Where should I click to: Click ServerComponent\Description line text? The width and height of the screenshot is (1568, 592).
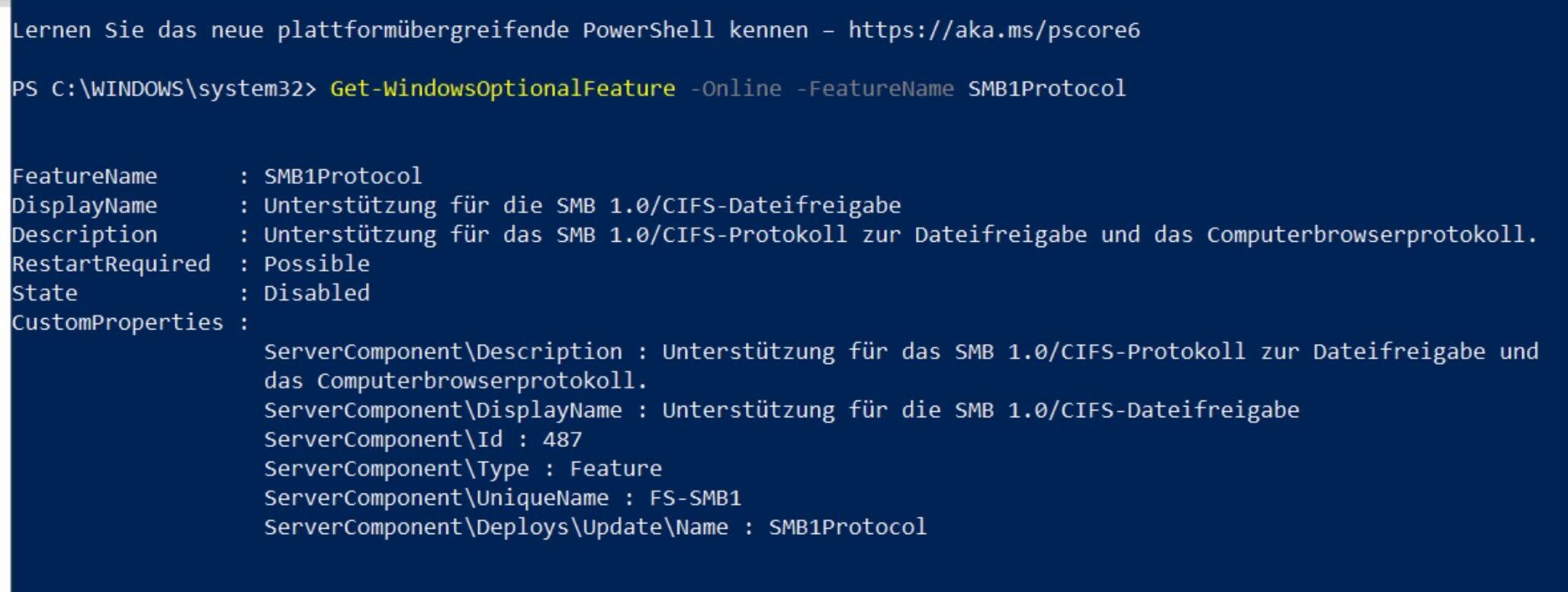point(901,352)
